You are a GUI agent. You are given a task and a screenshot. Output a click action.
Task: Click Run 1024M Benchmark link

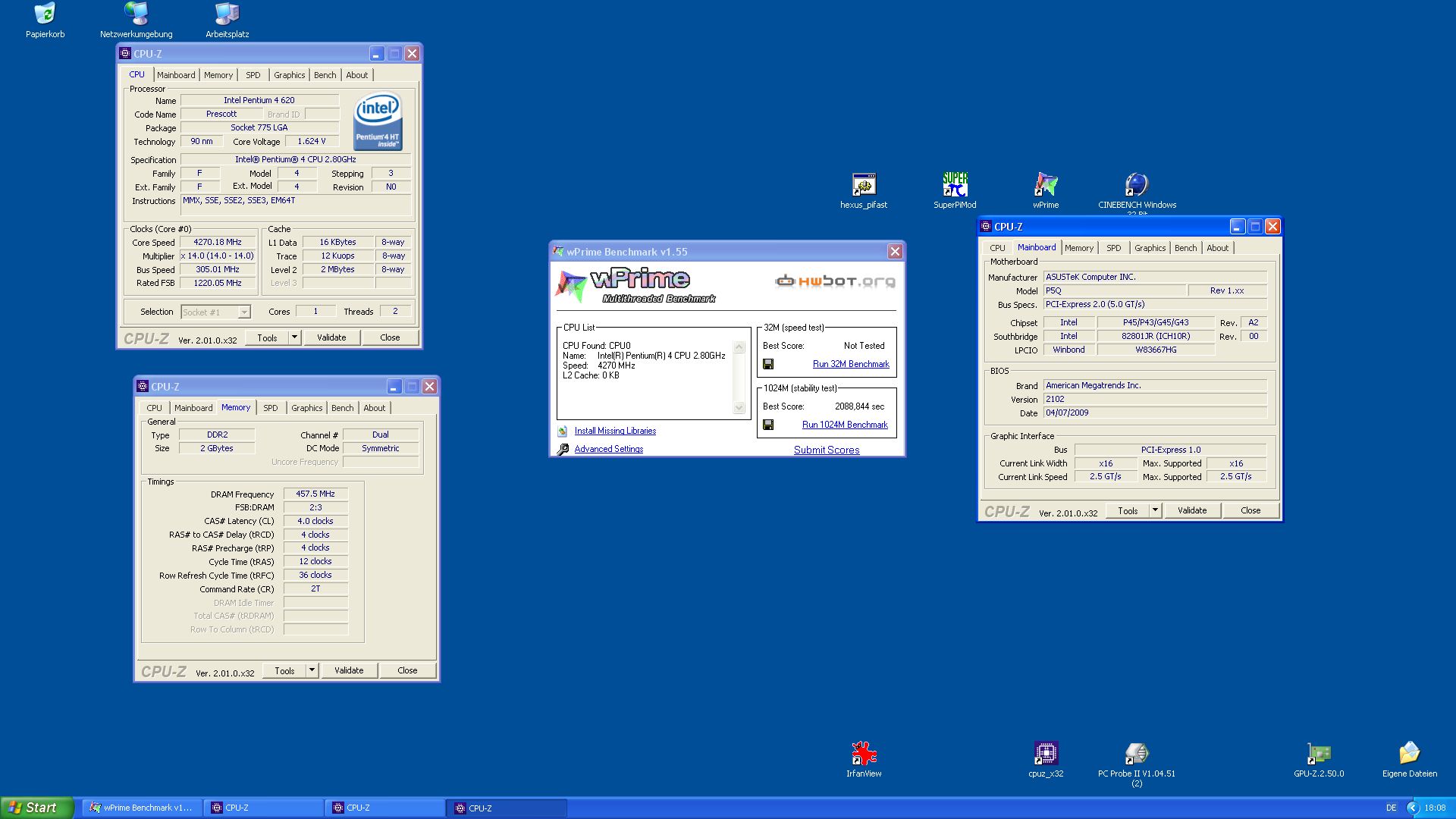click(x=845, y=425)
